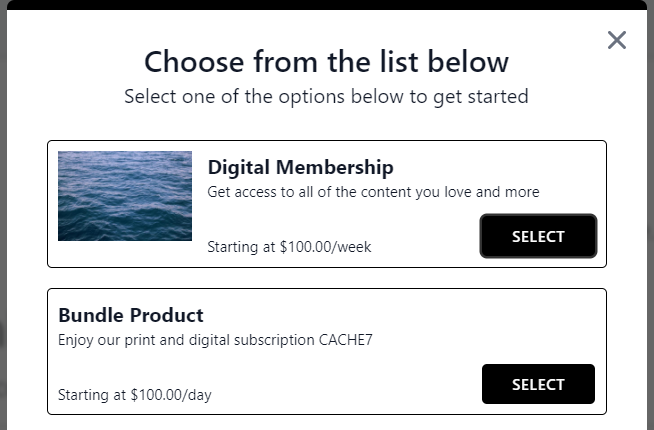Click the white gap between the two cards
The height and width of the screenshot is (430, 654).
pyautogui.click(x=327, y=278)
